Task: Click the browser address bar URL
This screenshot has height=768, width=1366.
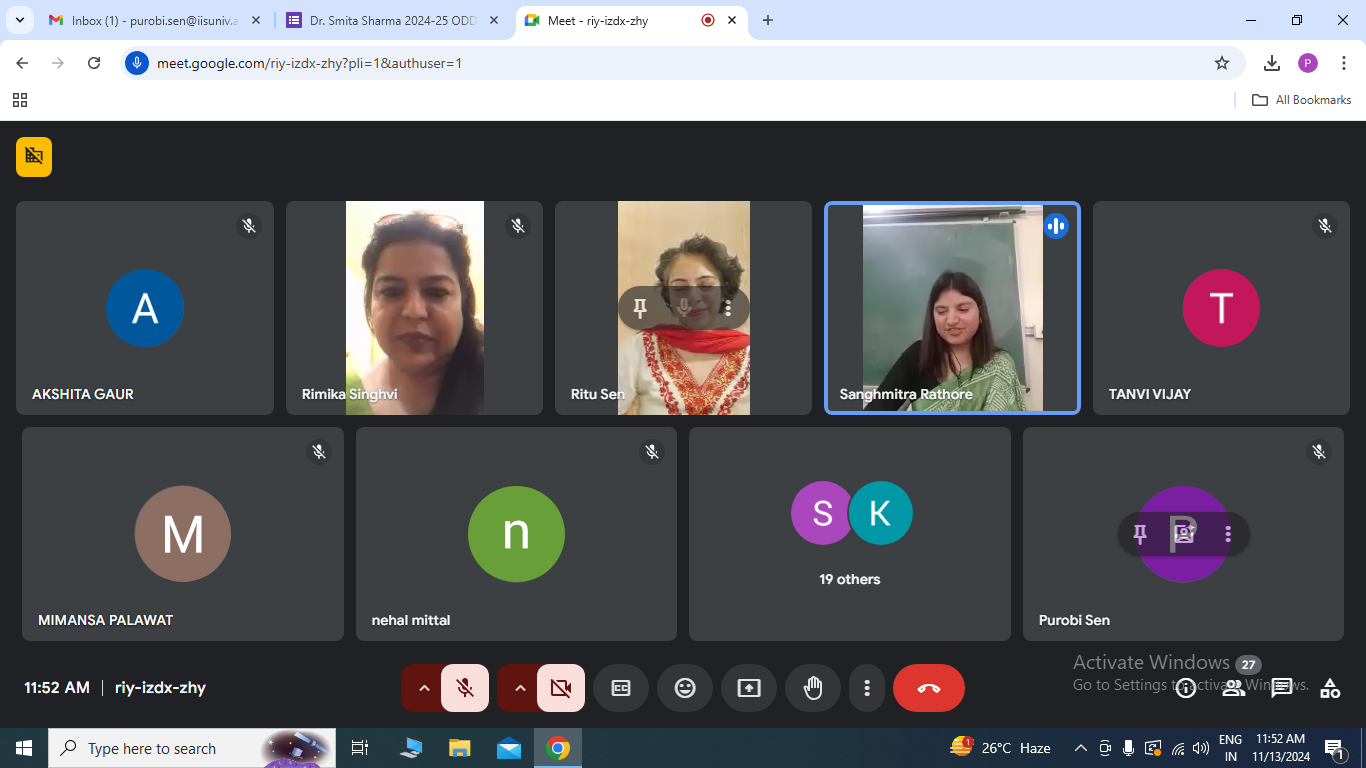Action: coord(600,63)
